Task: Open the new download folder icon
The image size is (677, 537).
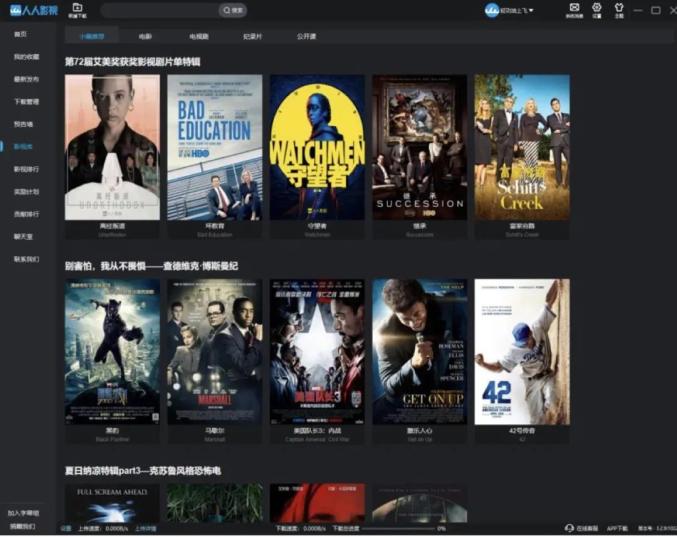Action: [x=77, y=8]
